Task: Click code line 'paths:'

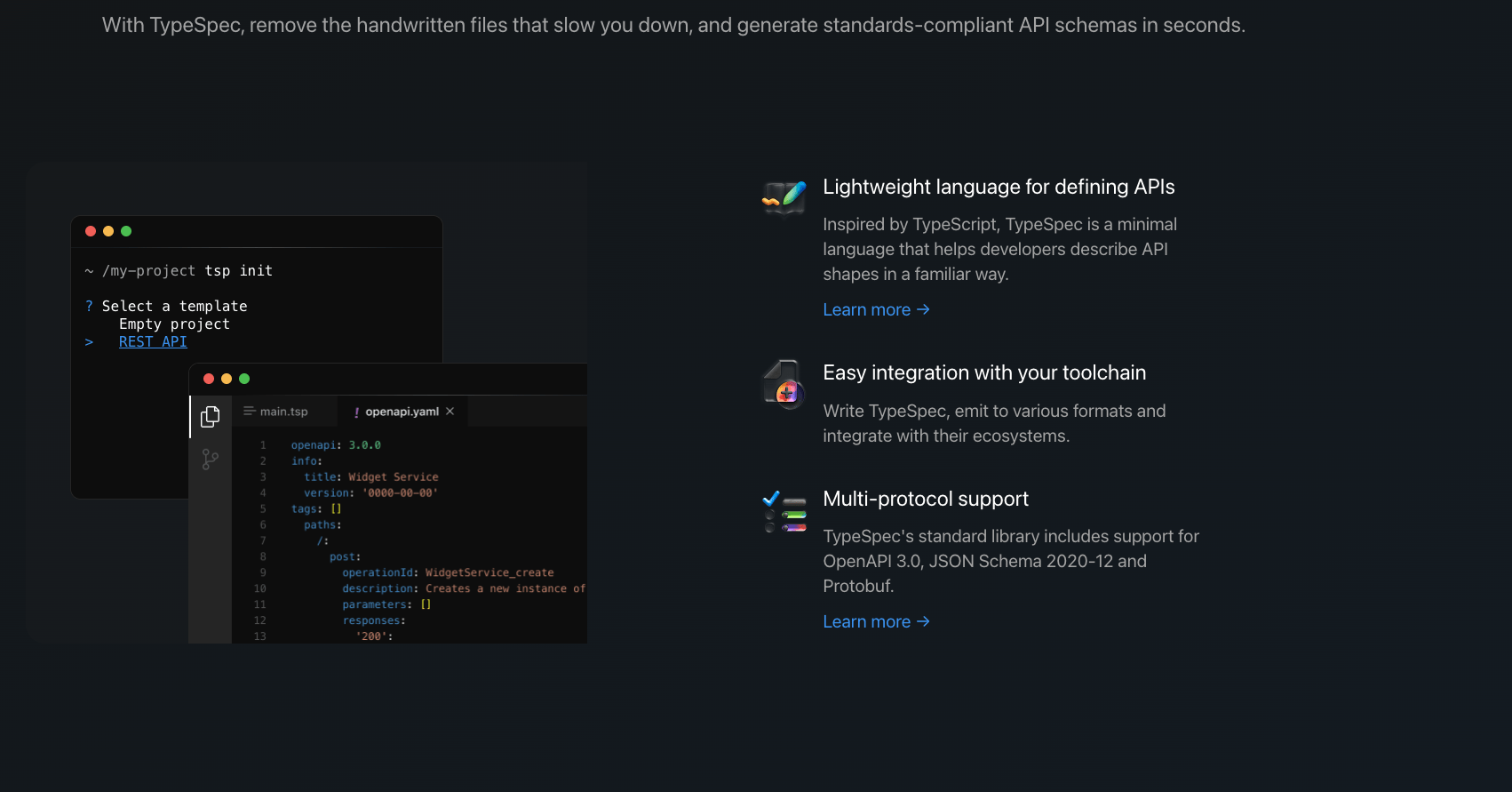Action: (x=322, y=524)
